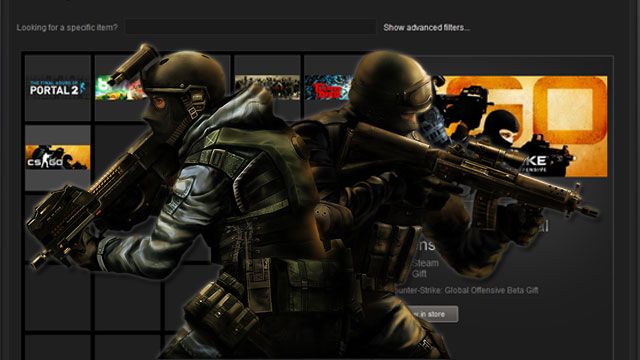Image resolution: width=640 pixels, height=360 pixels.
Task: Select the crowd-photo inventory item thumbnail
Action: point(267,87)
